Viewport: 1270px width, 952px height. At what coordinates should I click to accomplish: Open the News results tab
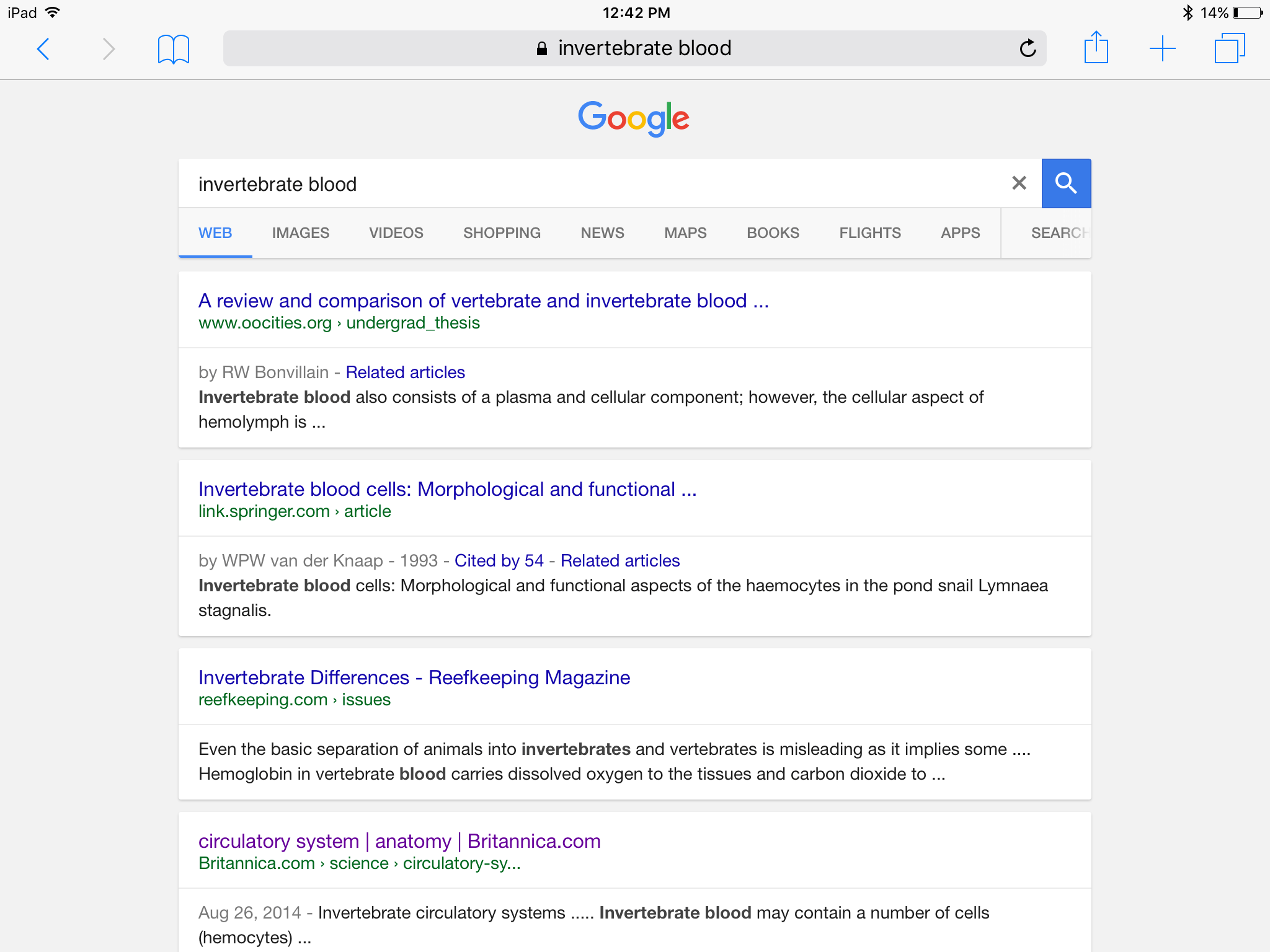click(602, 233)
